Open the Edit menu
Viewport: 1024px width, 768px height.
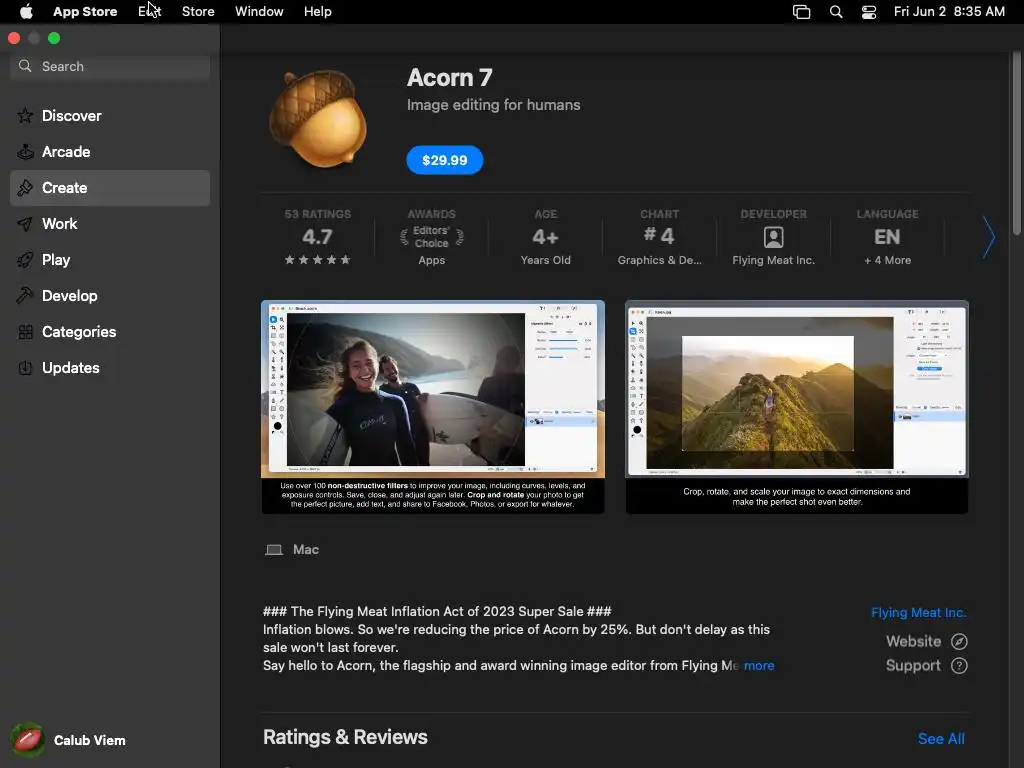[150, 12]
